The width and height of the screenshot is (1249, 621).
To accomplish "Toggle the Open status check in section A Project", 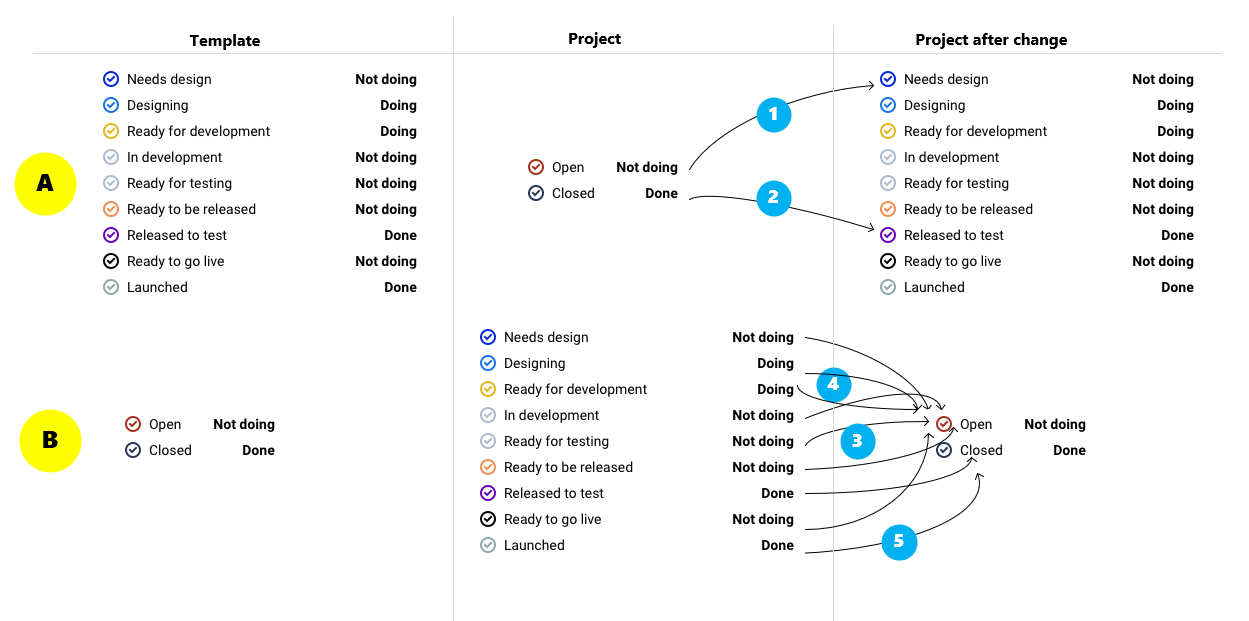I will (536, 167).
